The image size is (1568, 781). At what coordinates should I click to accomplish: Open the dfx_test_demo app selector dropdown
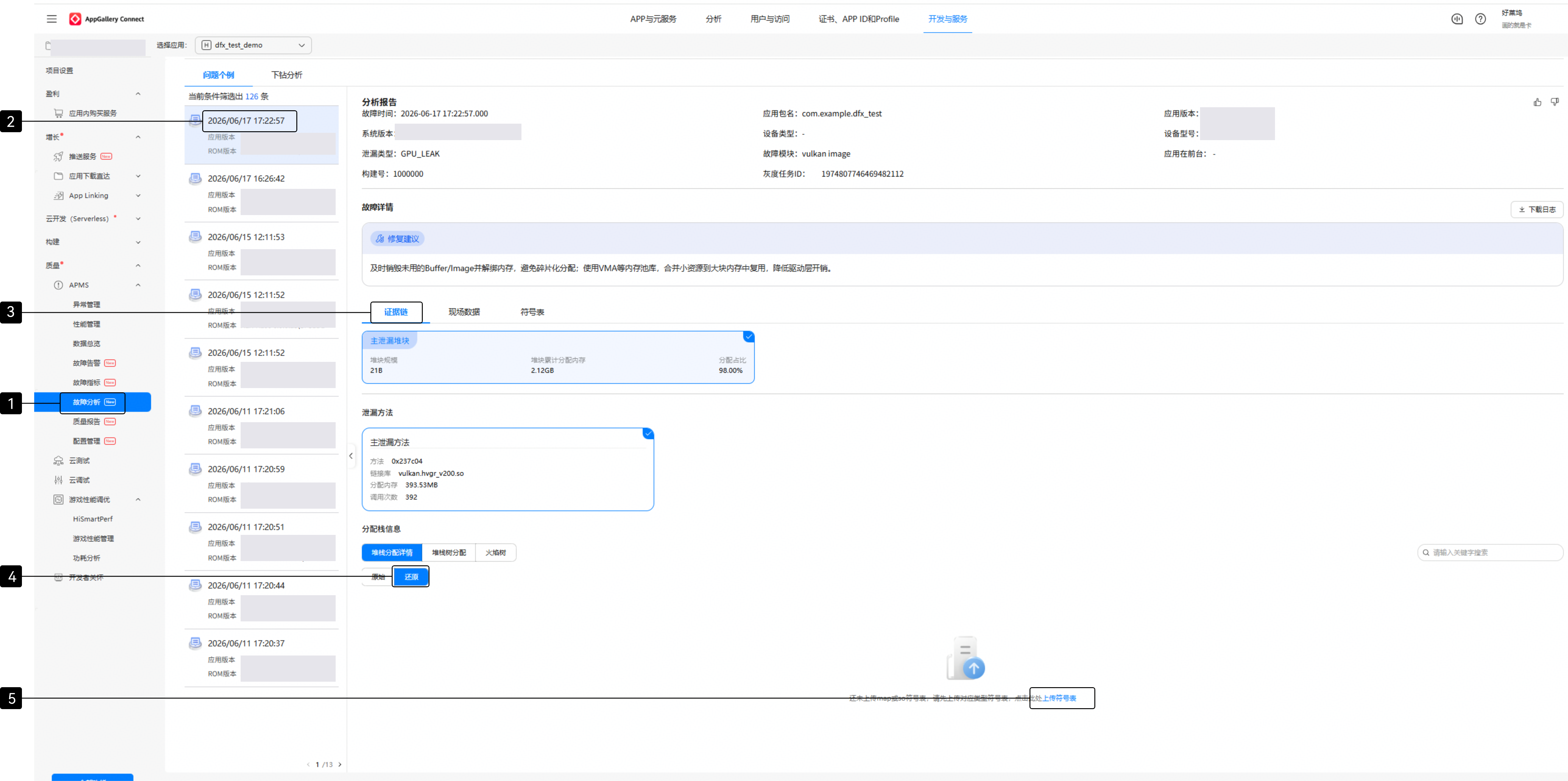click(x=253, y=45)
